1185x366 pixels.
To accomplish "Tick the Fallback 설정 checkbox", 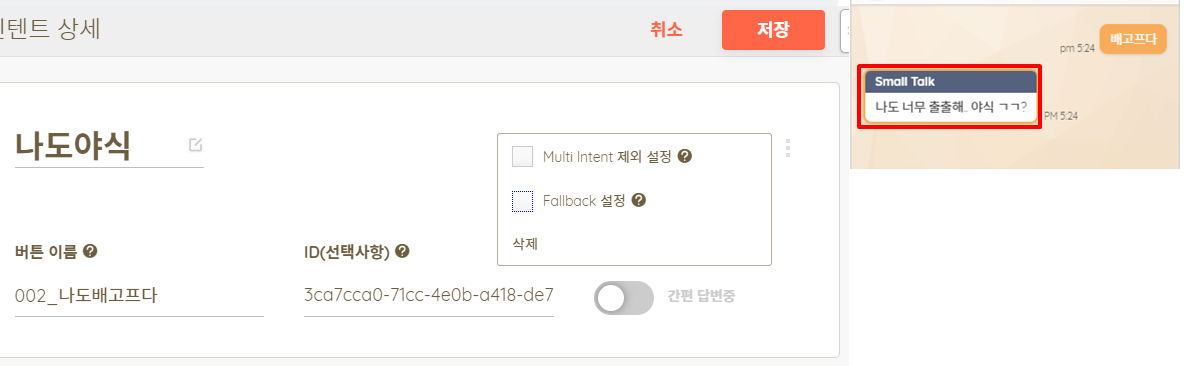I will (523, 201).
